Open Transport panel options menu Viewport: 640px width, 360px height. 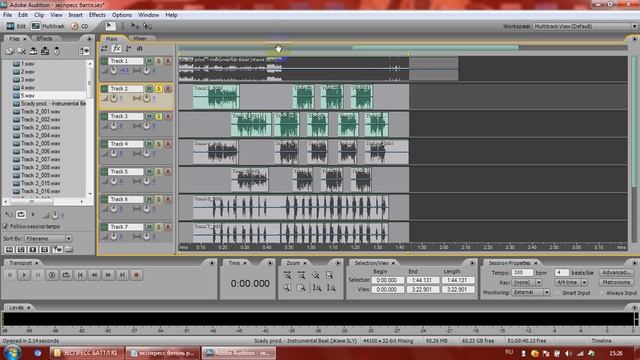(211, 263)
